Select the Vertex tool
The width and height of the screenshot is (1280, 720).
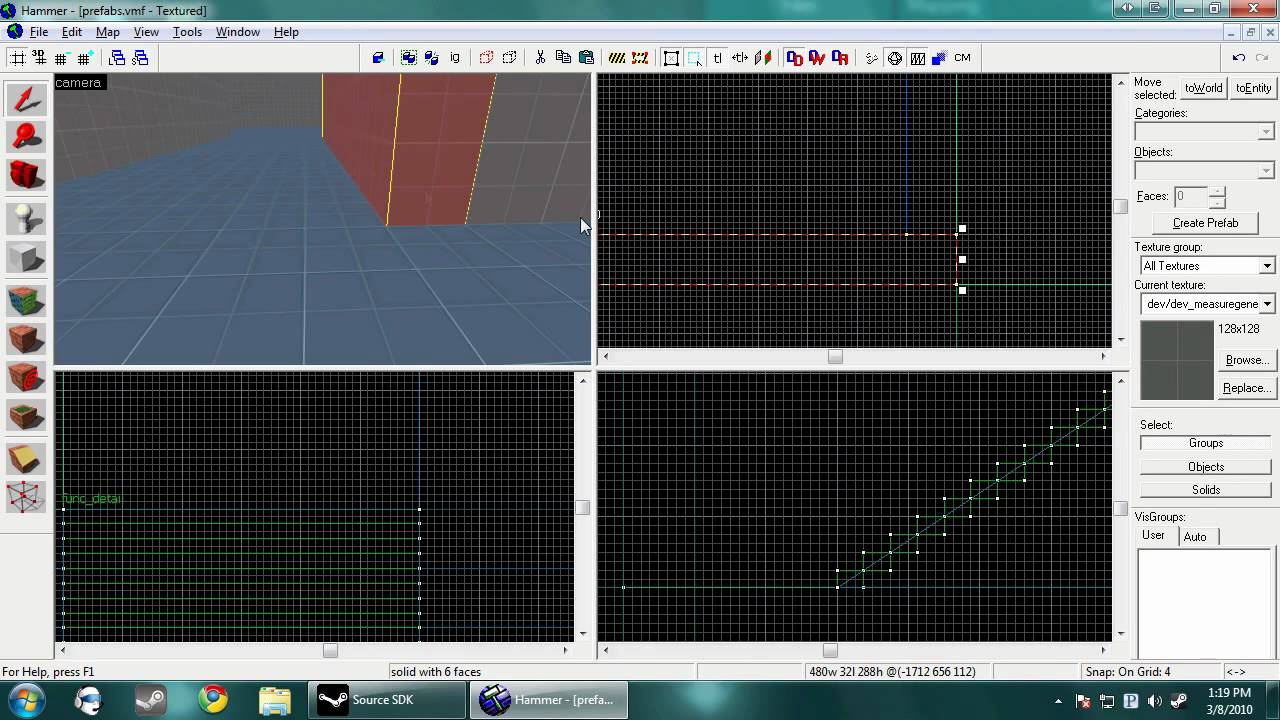point(26,497)
